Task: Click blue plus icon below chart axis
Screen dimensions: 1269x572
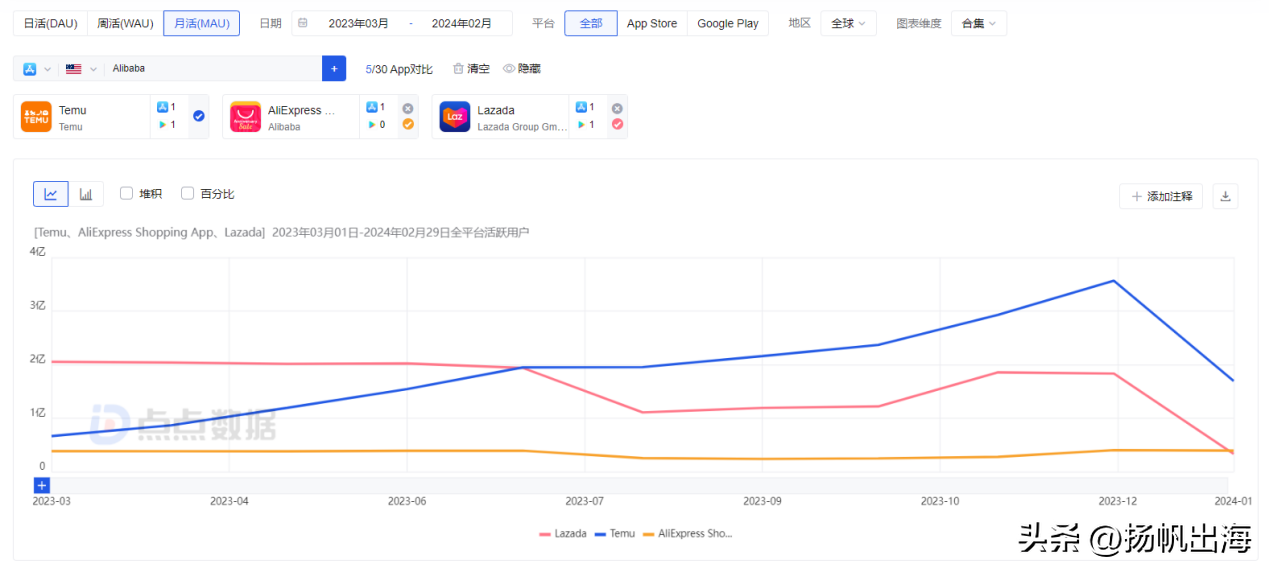Action: click(41, 485)
